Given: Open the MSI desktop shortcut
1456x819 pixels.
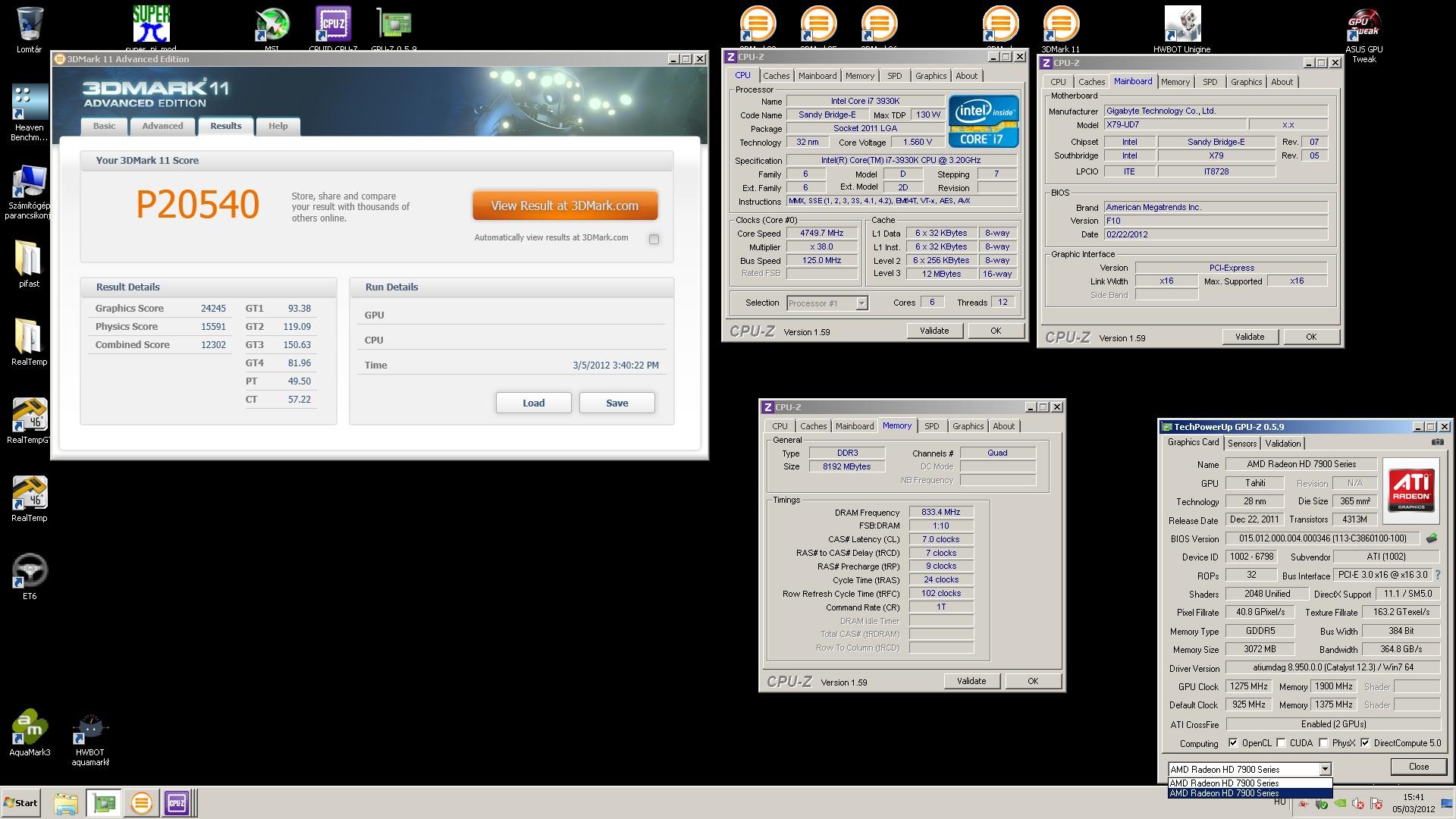Looking at the screenshot, I should pyautogui.click(x=271, y=27).
